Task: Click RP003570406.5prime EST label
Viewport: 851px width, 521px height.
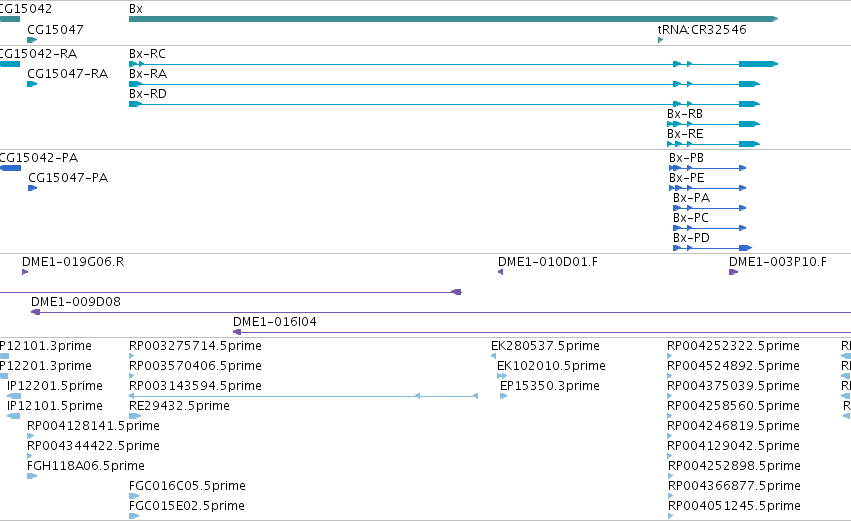Action: click(195, 366)
